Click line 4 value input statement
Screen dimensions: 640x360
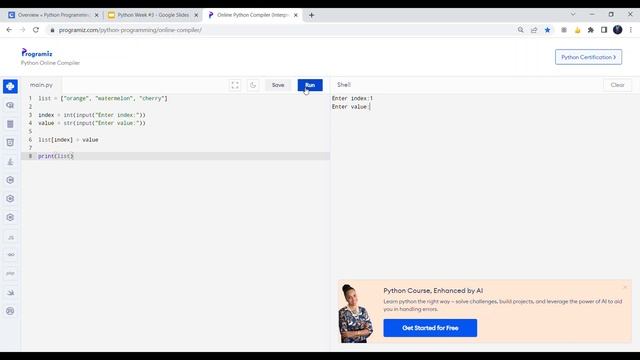click(92, 123)
